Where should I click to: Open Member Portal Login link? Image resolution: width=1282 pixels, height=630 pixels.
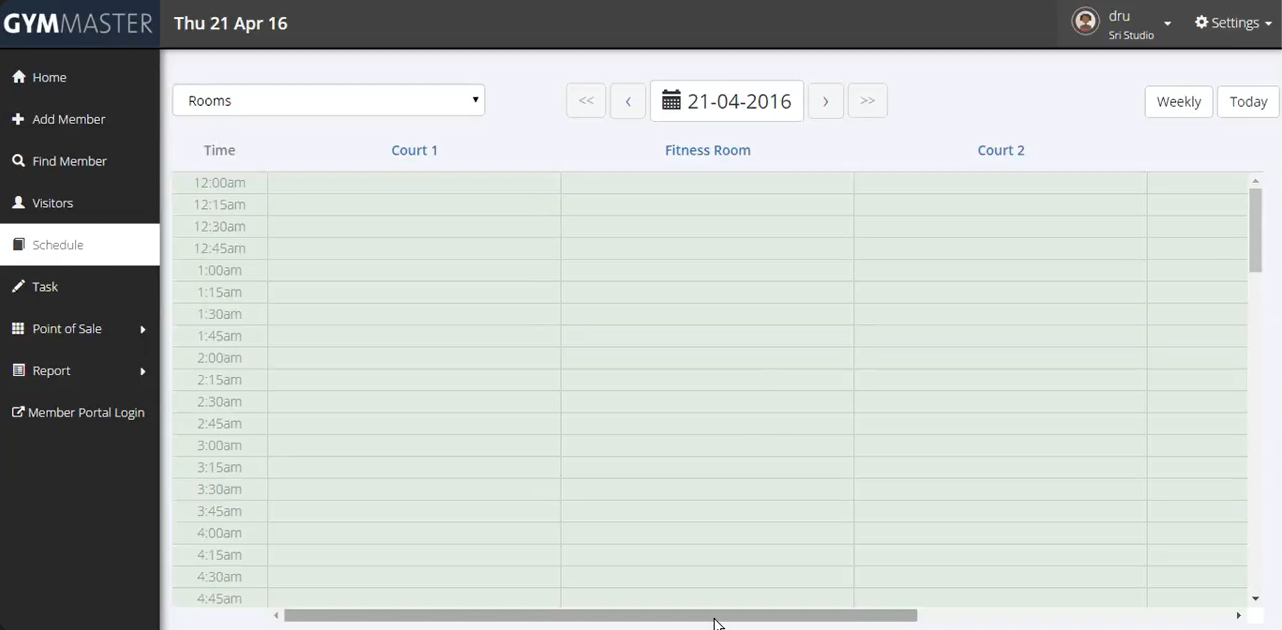(x=79, y=413)
